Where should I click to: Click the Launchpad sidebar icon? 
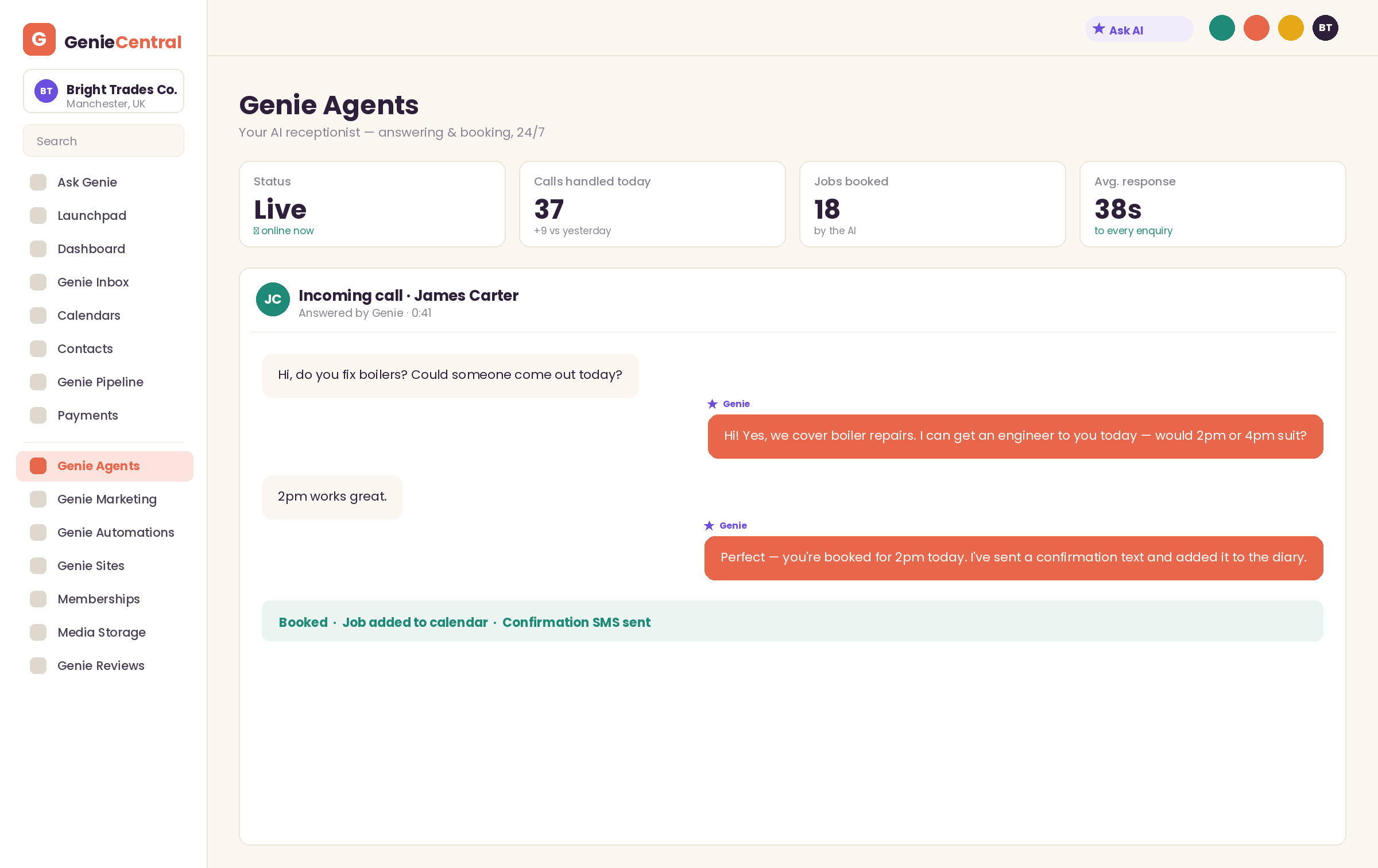point(38,215)
